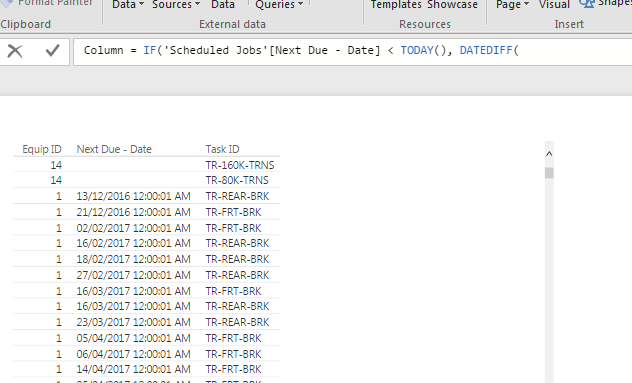This screenshot has height=383, width=632.
Task: Open the Edit Queries dropdown
Action: coord(279,5)
